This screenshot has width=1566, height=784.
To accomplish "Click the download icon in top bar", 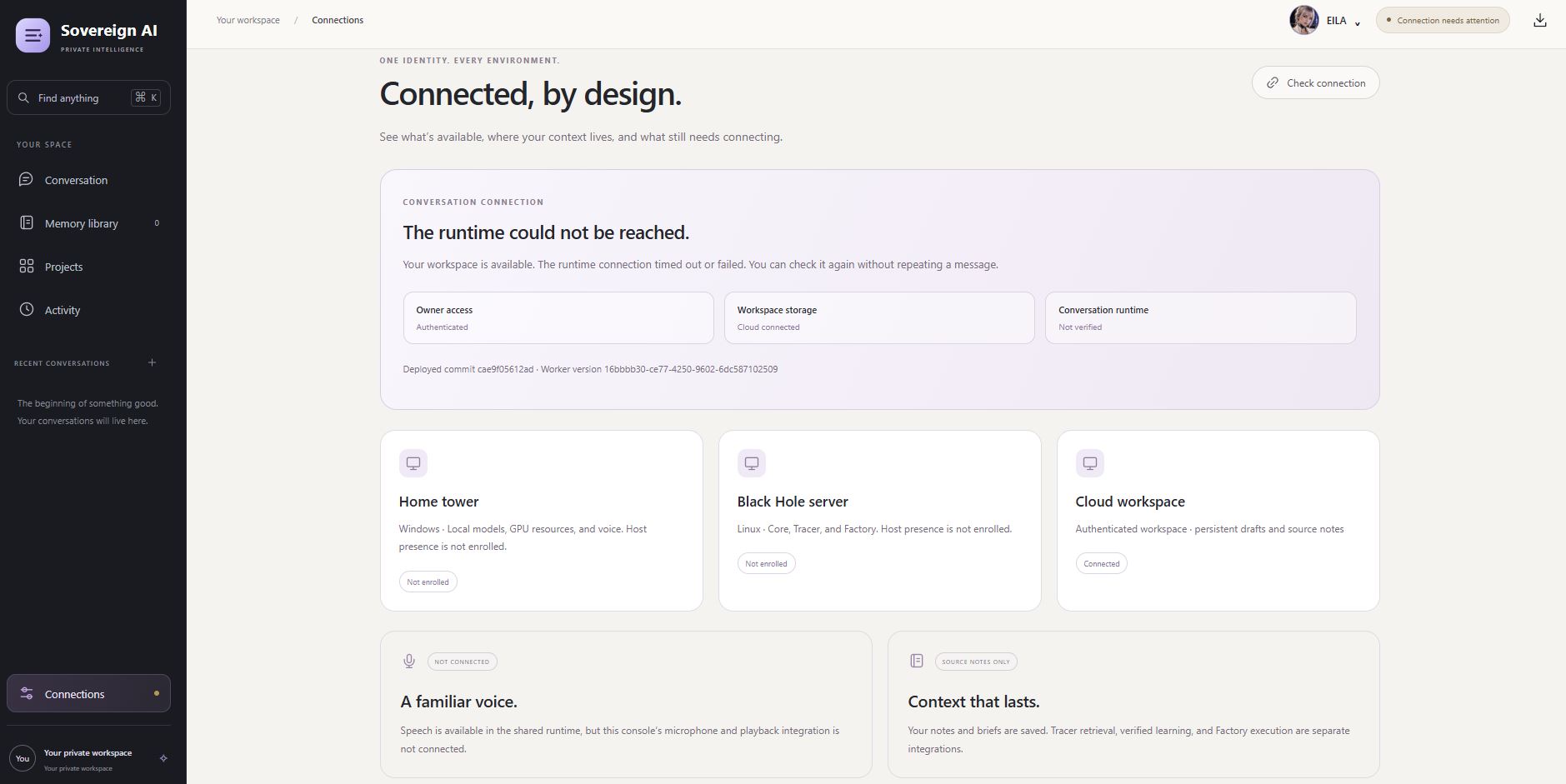I will (1540, 20).
